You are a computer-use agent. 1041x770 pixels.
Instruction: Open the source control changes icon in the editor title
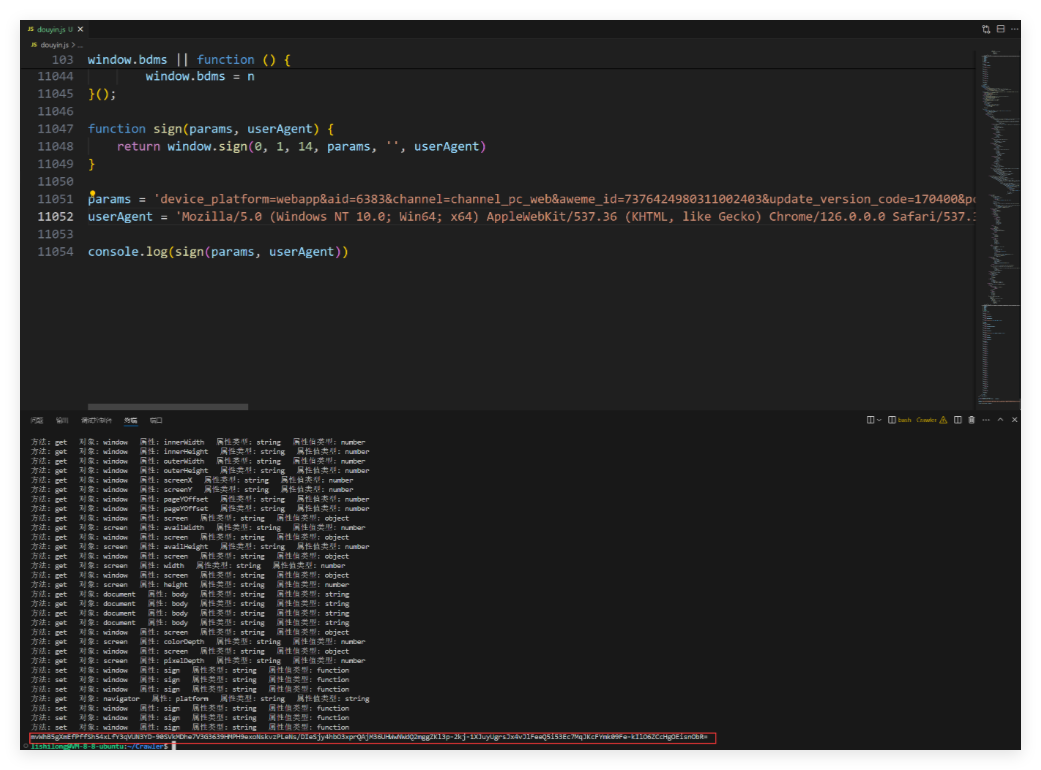(x=986, y=29)
